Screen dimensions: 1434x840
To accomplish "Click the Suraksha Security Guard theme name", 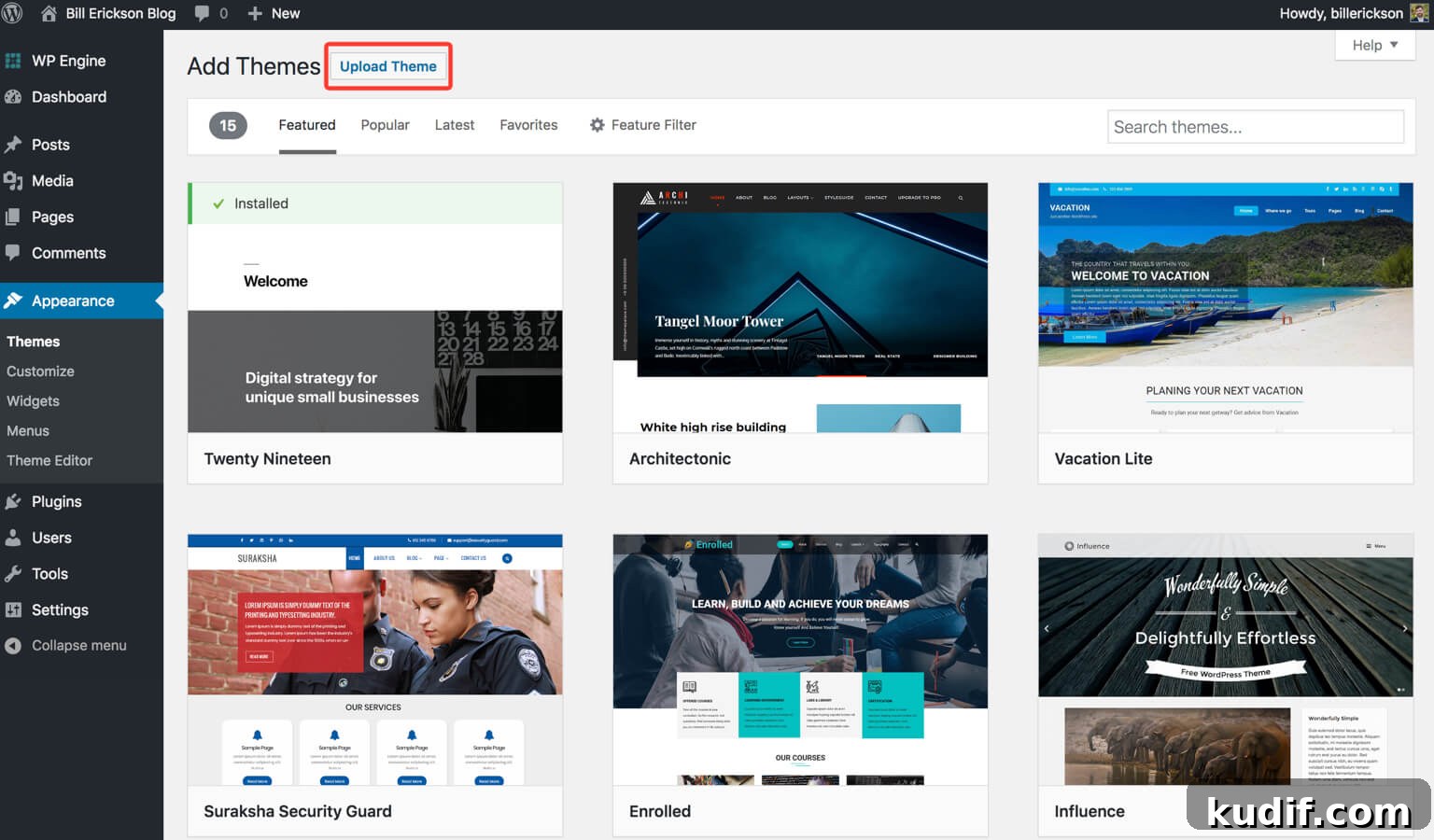I will (298, 812).
